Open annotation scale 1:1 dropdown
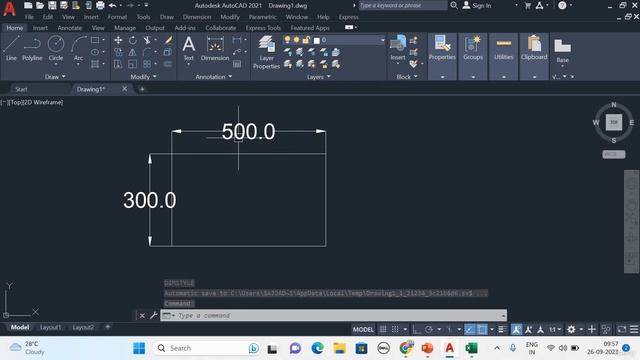This screenshot has height=360, width=640. [555, 329]
